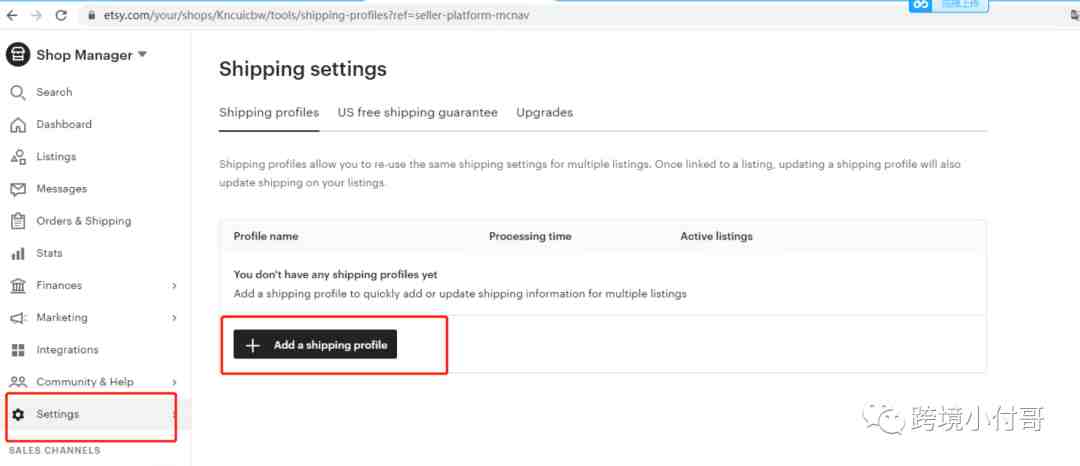Click the Processing time column header
Image resolution: width=1080 pixels, height=466 pixels.
[x=530, y=236]
